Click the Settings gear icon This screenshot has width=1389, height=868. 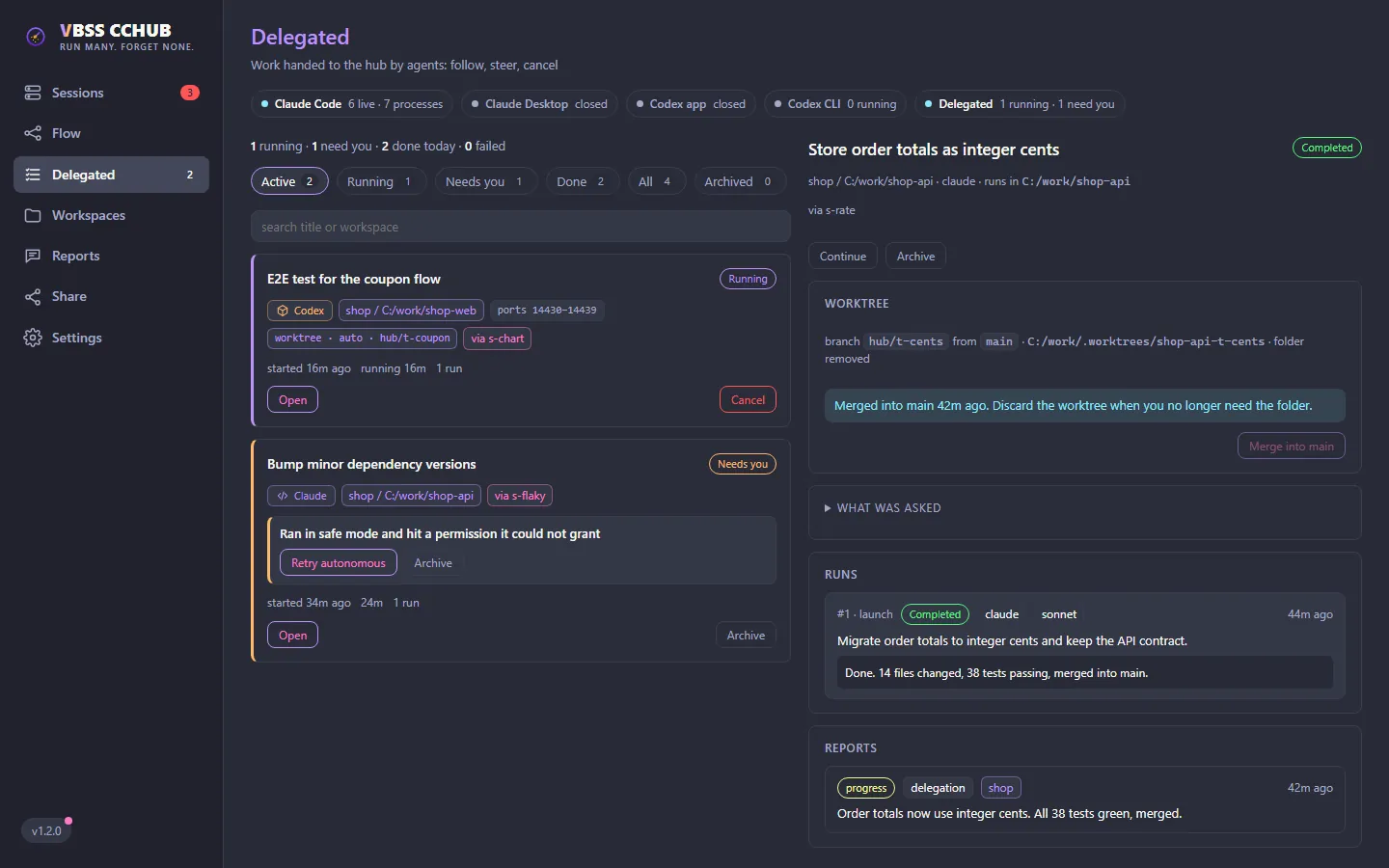[x=33, y=338]
